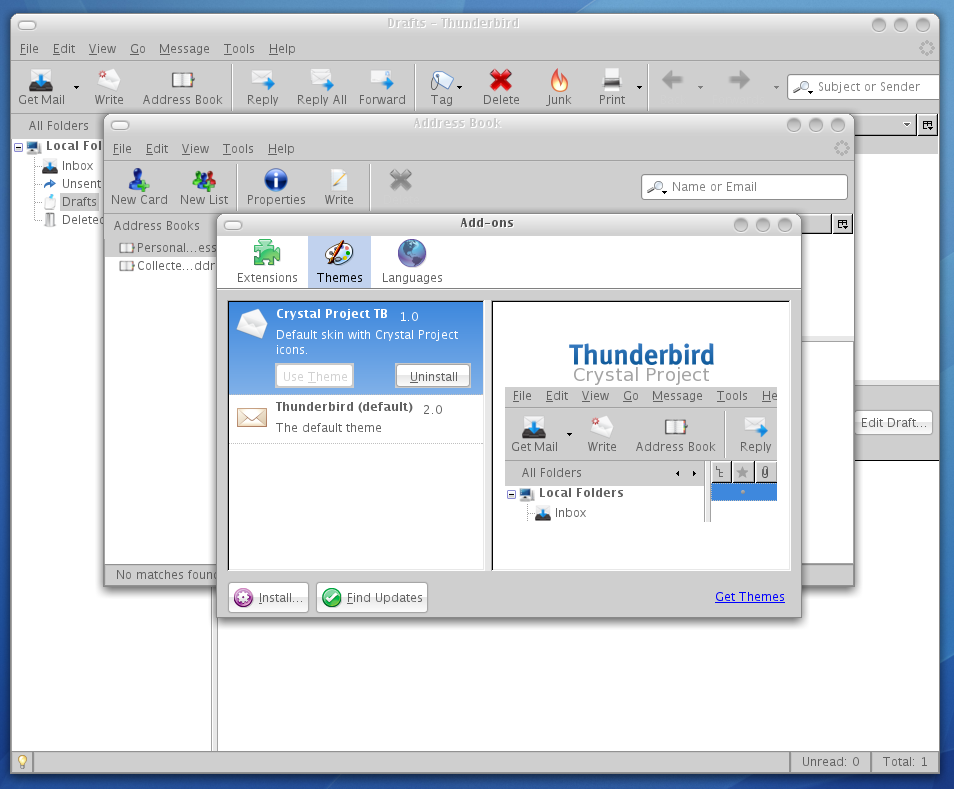954x789 pixels.
Task: Click the Thunderbird Crystal Project preview image
Action: tap(641, 432)
